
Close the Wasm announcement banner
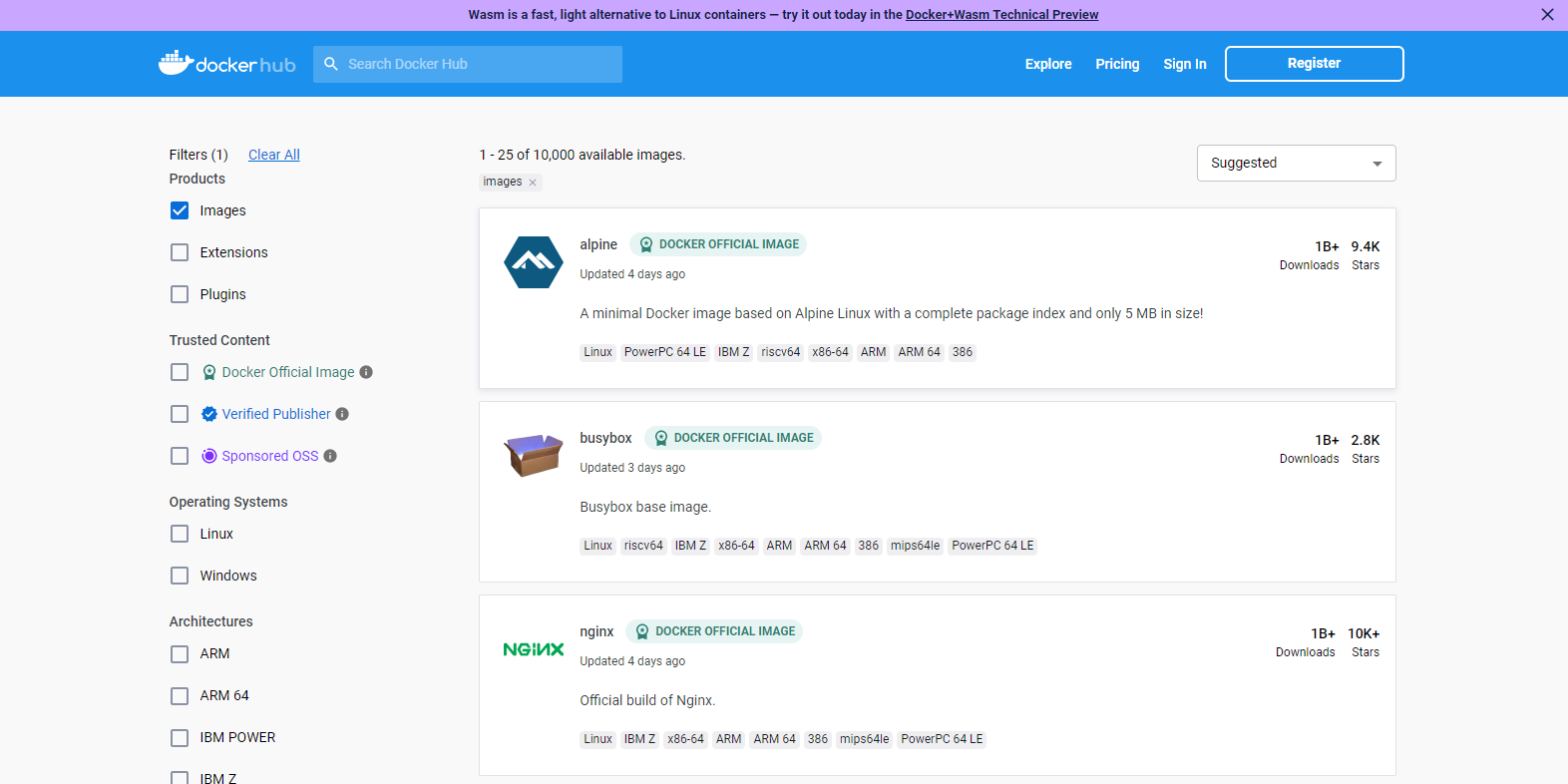click(1547, 15)
